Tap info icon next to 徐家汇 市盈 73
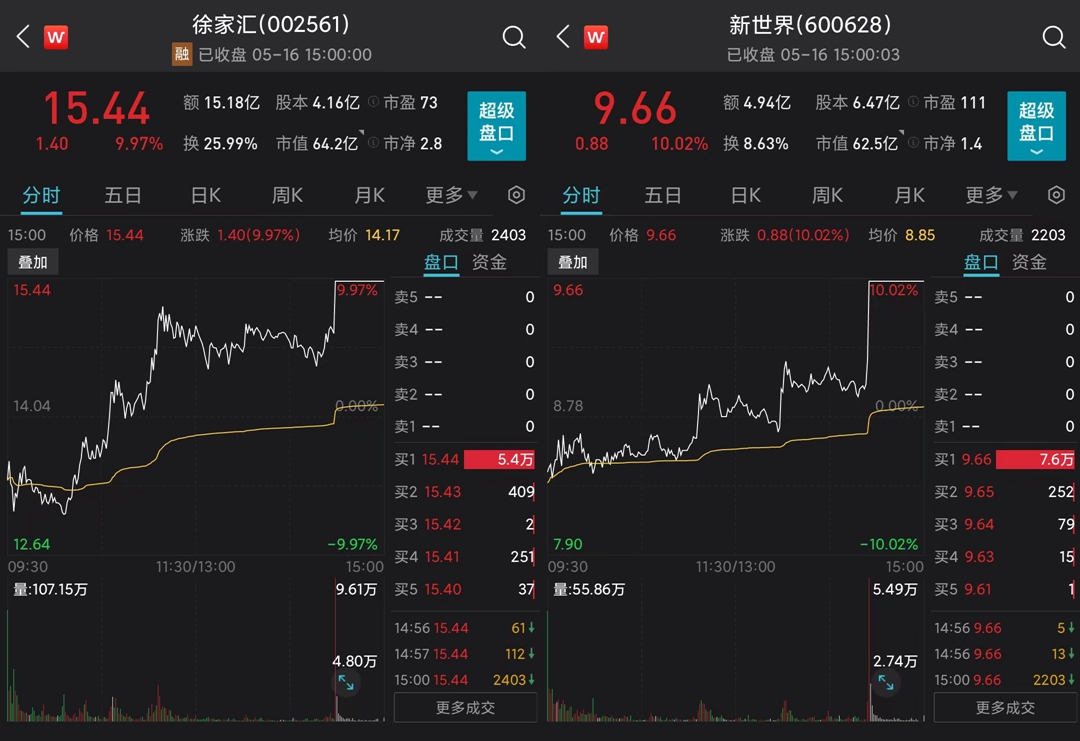Viewport: 1080px width, 741px height. point(373,102)
